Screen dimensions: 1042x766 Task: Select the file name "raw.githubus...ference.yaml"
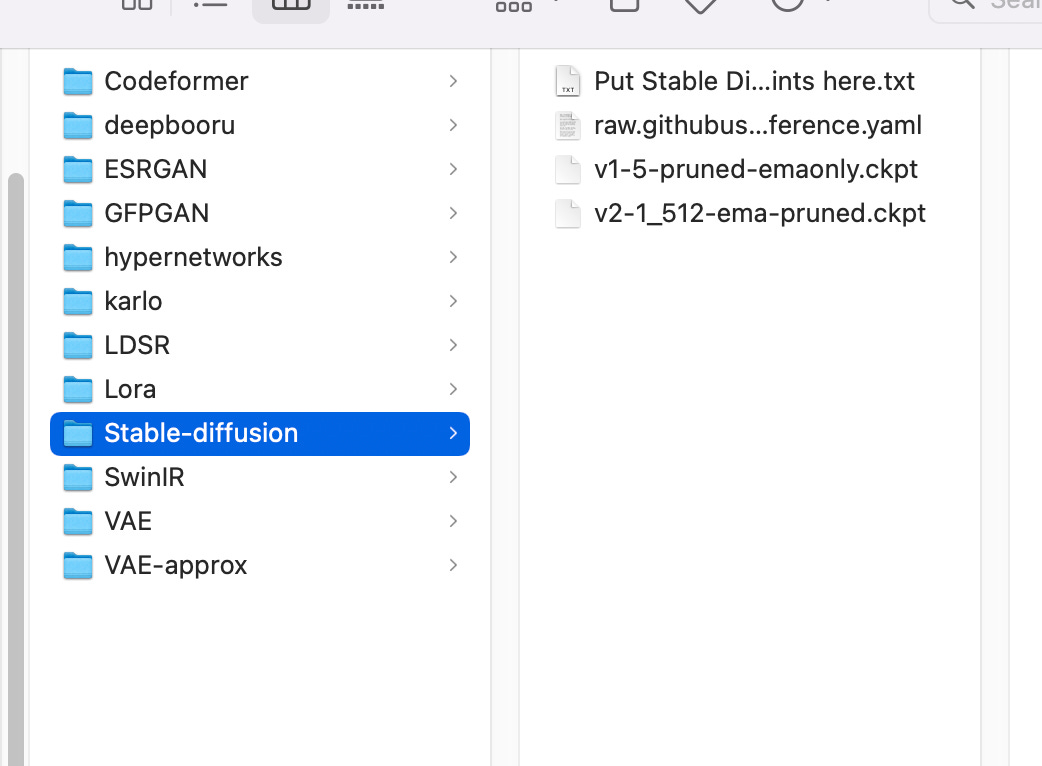(758, 125)
